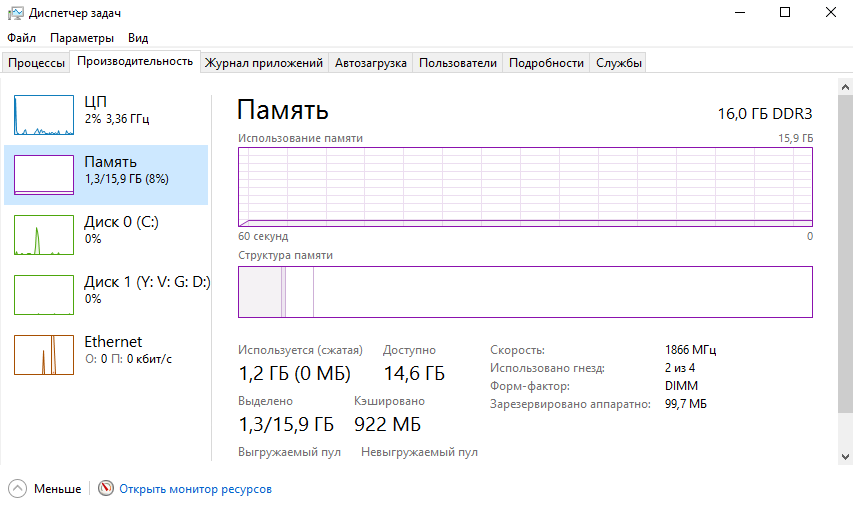The width and height of the screenshot is (853, 513).
Task: Click the Память graph thumbnail in sidebar
Action: [x=44, y=174]
